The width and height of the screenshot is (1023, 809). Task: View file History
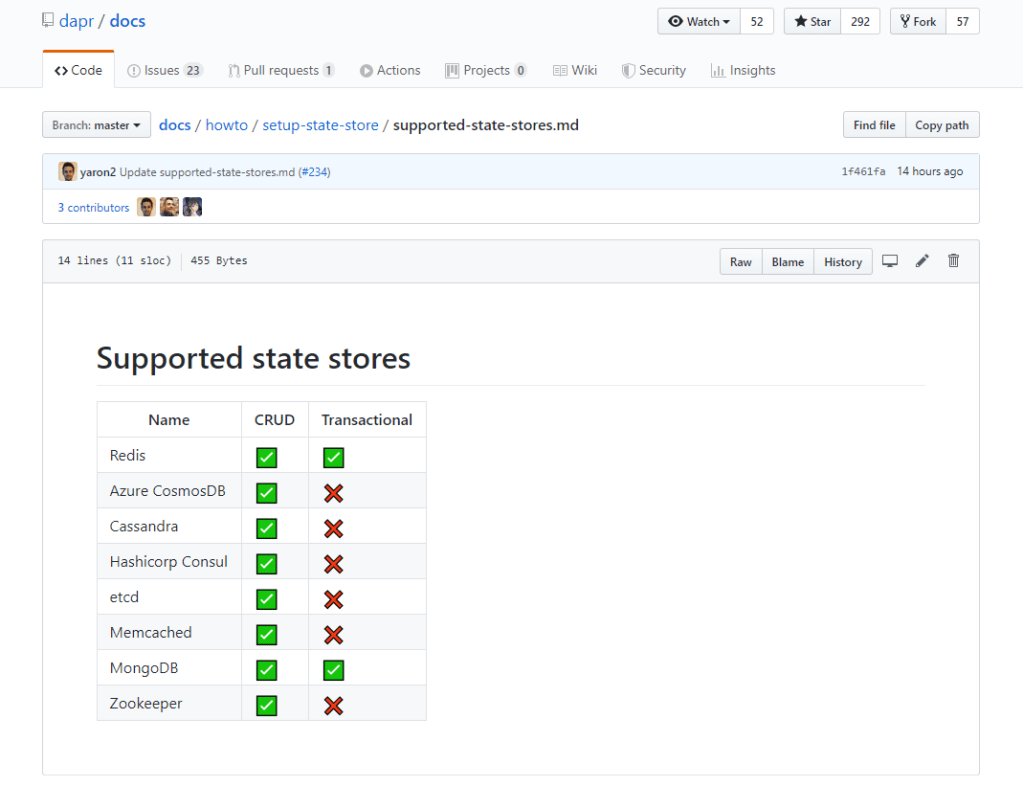click(842, 262)
